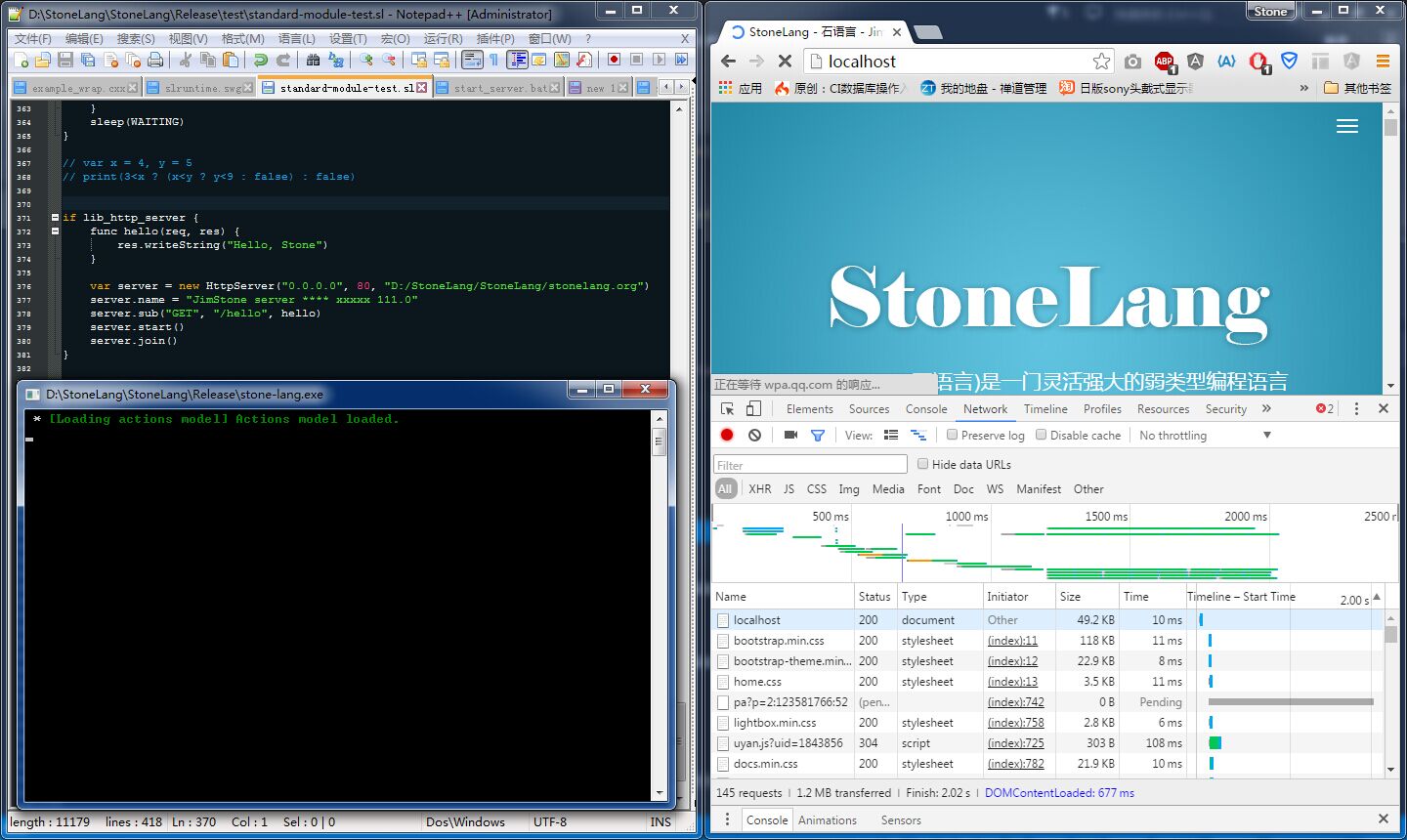This screenshot has height=840, width=1407.
Task: Open the DevTools Elements tab
Action: click(x=809, y=409)
